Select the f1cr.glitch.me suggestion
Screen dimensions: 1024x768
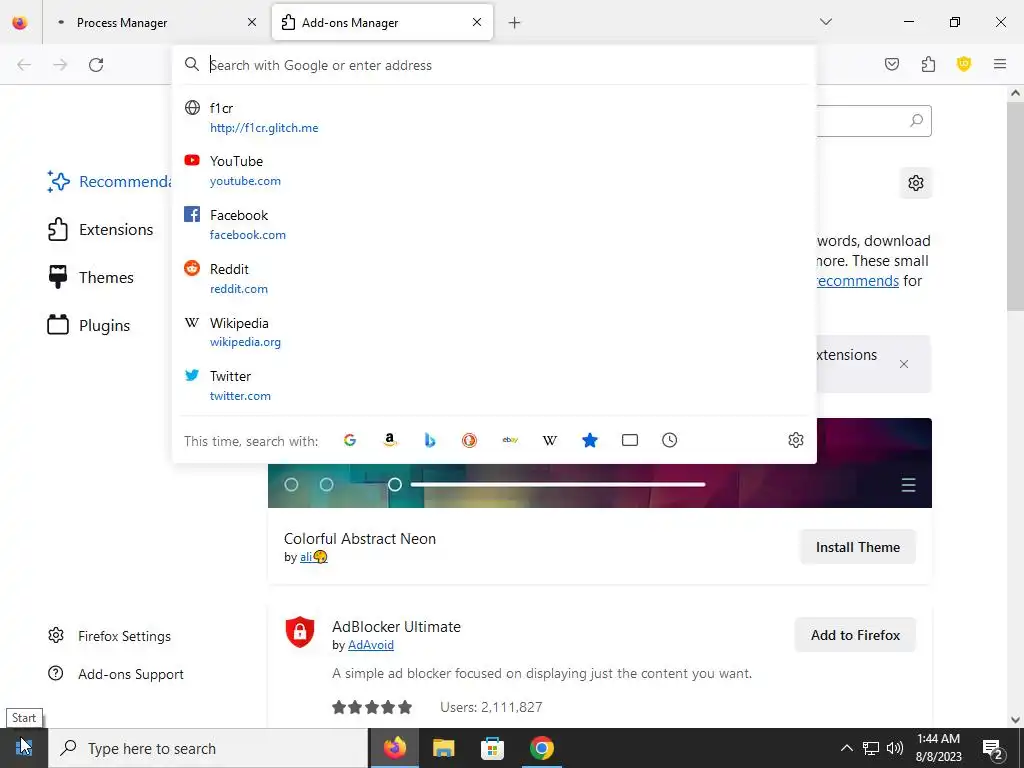click(x=494, y=118)
